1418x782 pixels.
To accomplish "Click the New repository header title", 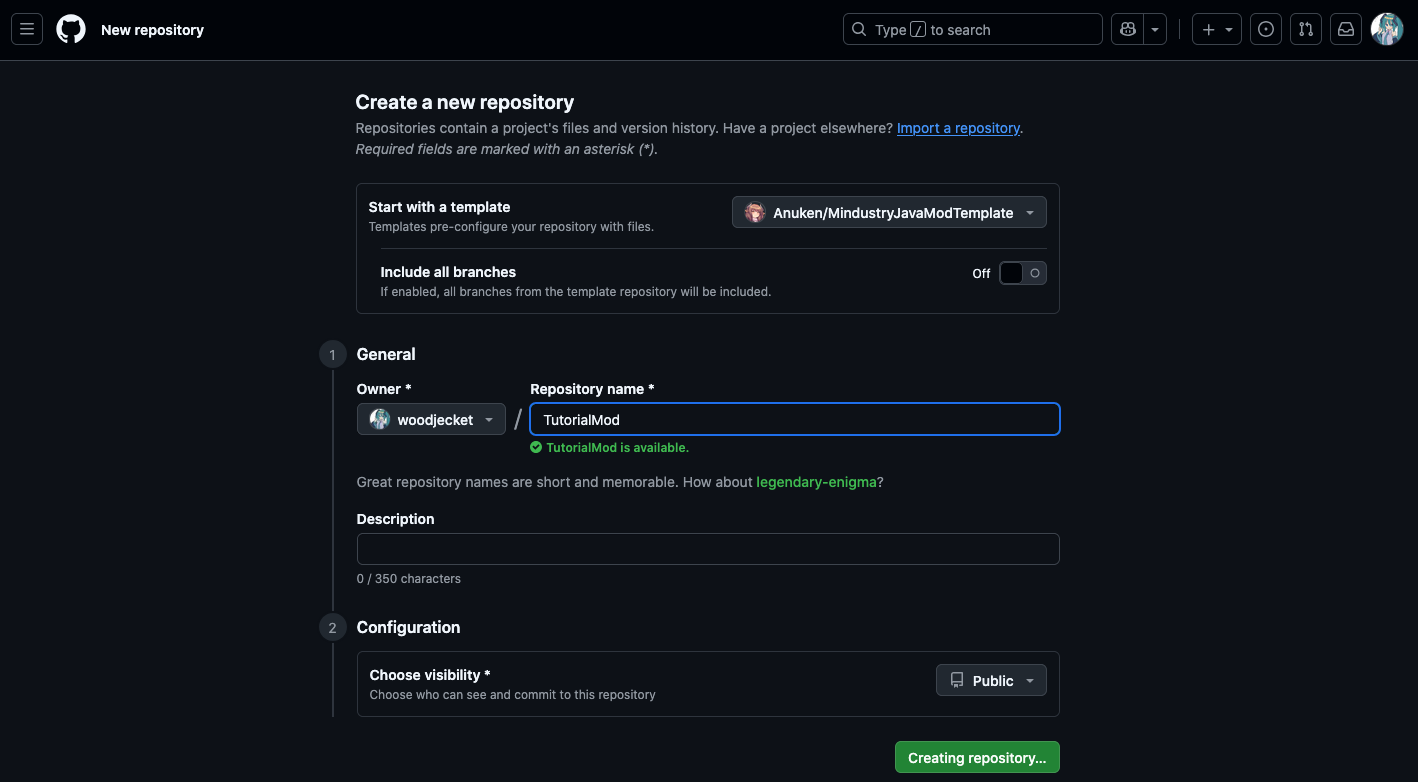I will click(x=152, y=29).
